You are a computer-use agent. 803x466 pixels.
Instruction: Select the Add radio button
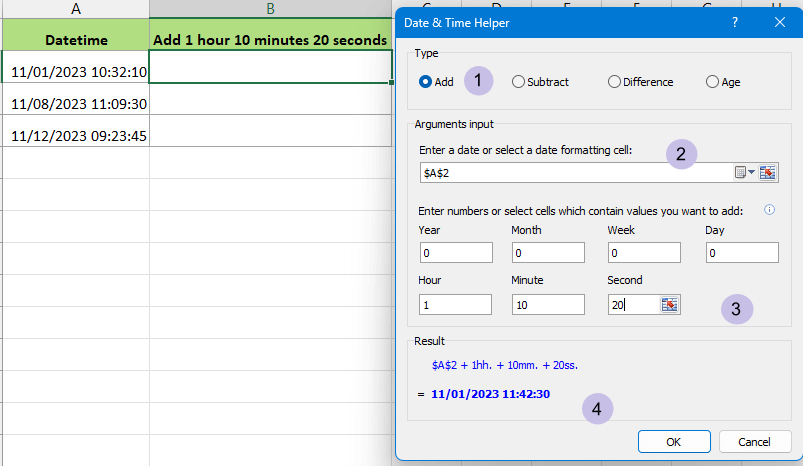(x=426, y=82)
